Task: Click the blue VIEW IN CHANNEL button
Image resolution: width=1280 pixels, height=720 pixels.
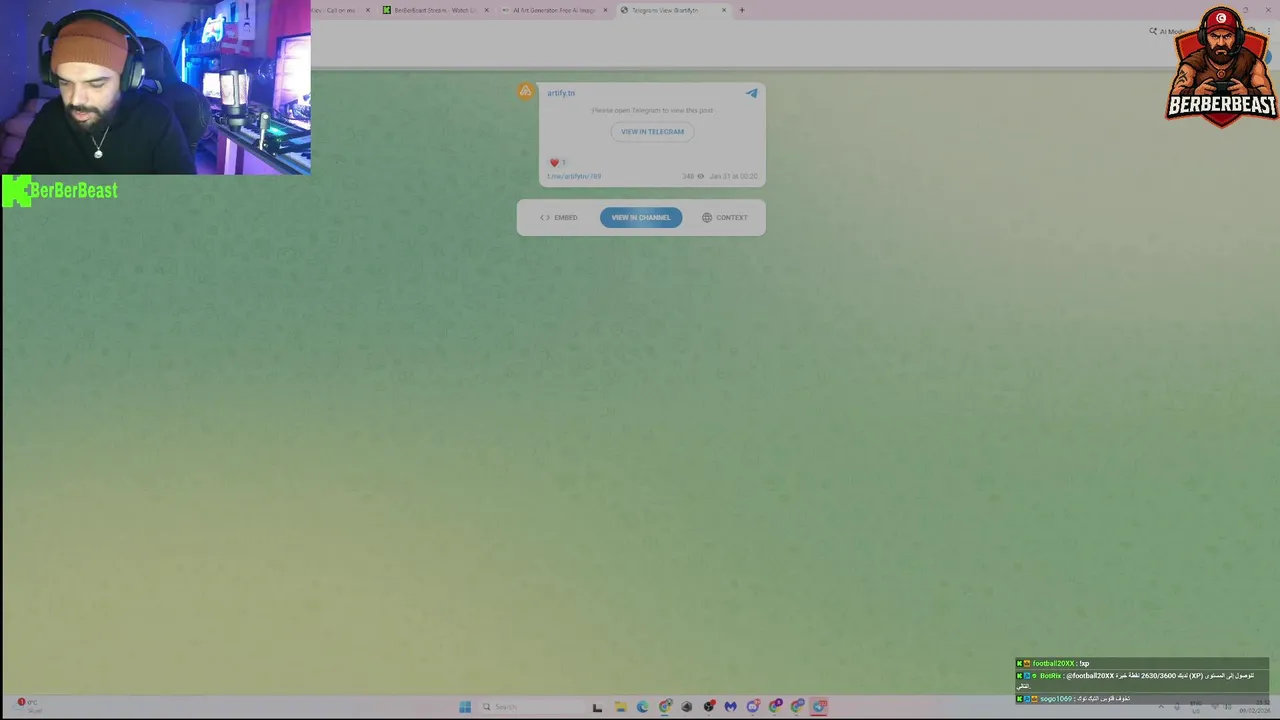Action: [x=641, y=217]
